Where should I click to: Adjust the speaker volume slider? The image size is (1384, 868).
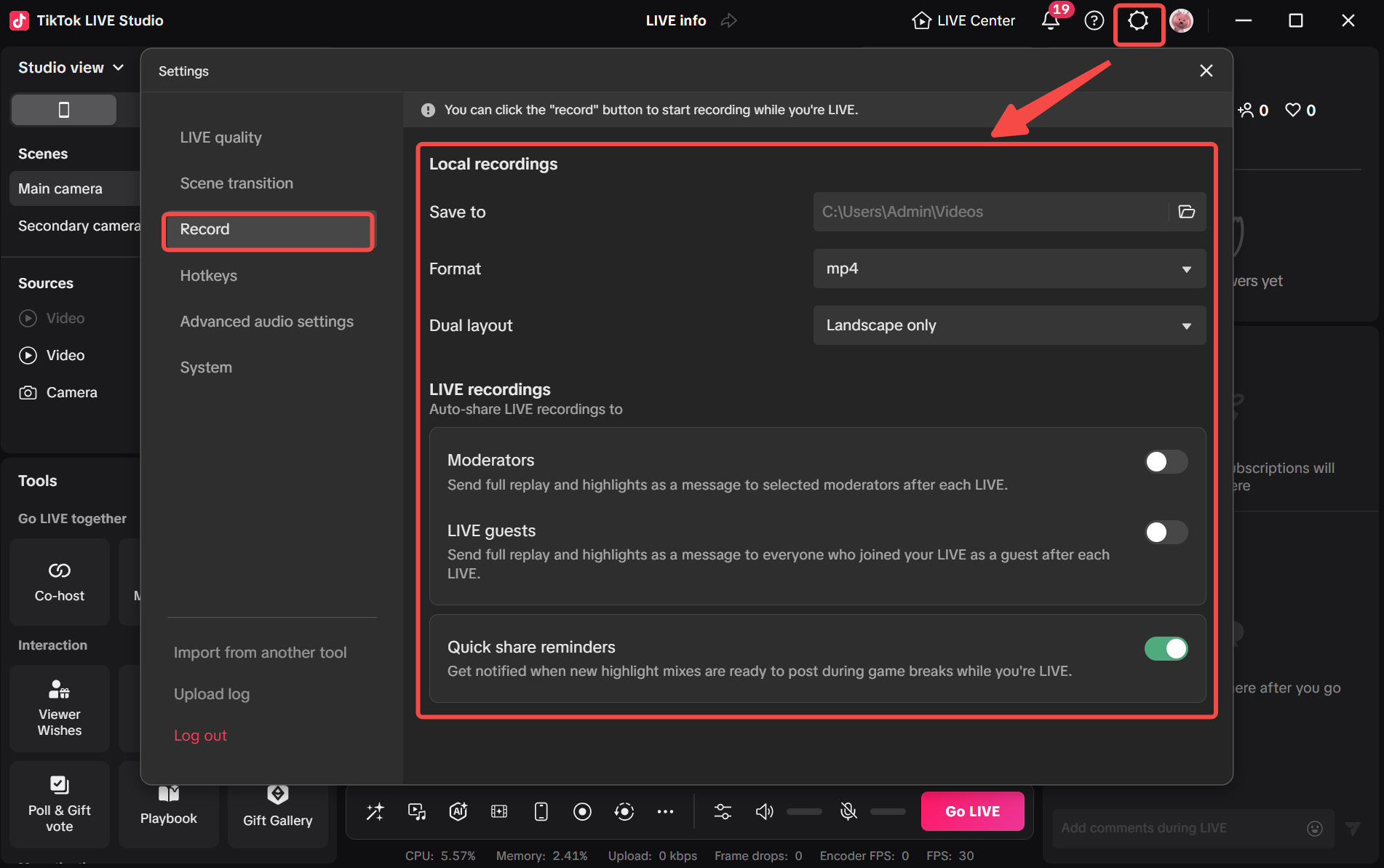[x=804, y=811]
